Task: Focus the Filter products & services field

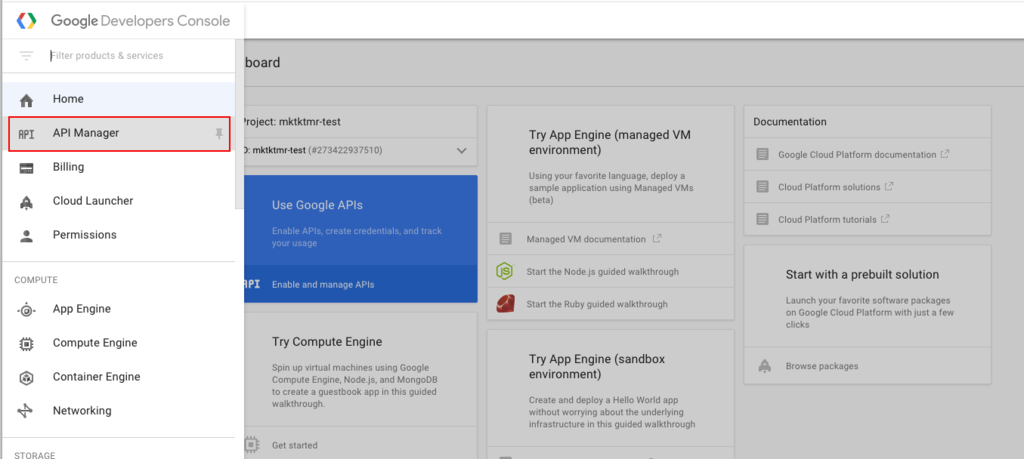Action: click(140, 55)
